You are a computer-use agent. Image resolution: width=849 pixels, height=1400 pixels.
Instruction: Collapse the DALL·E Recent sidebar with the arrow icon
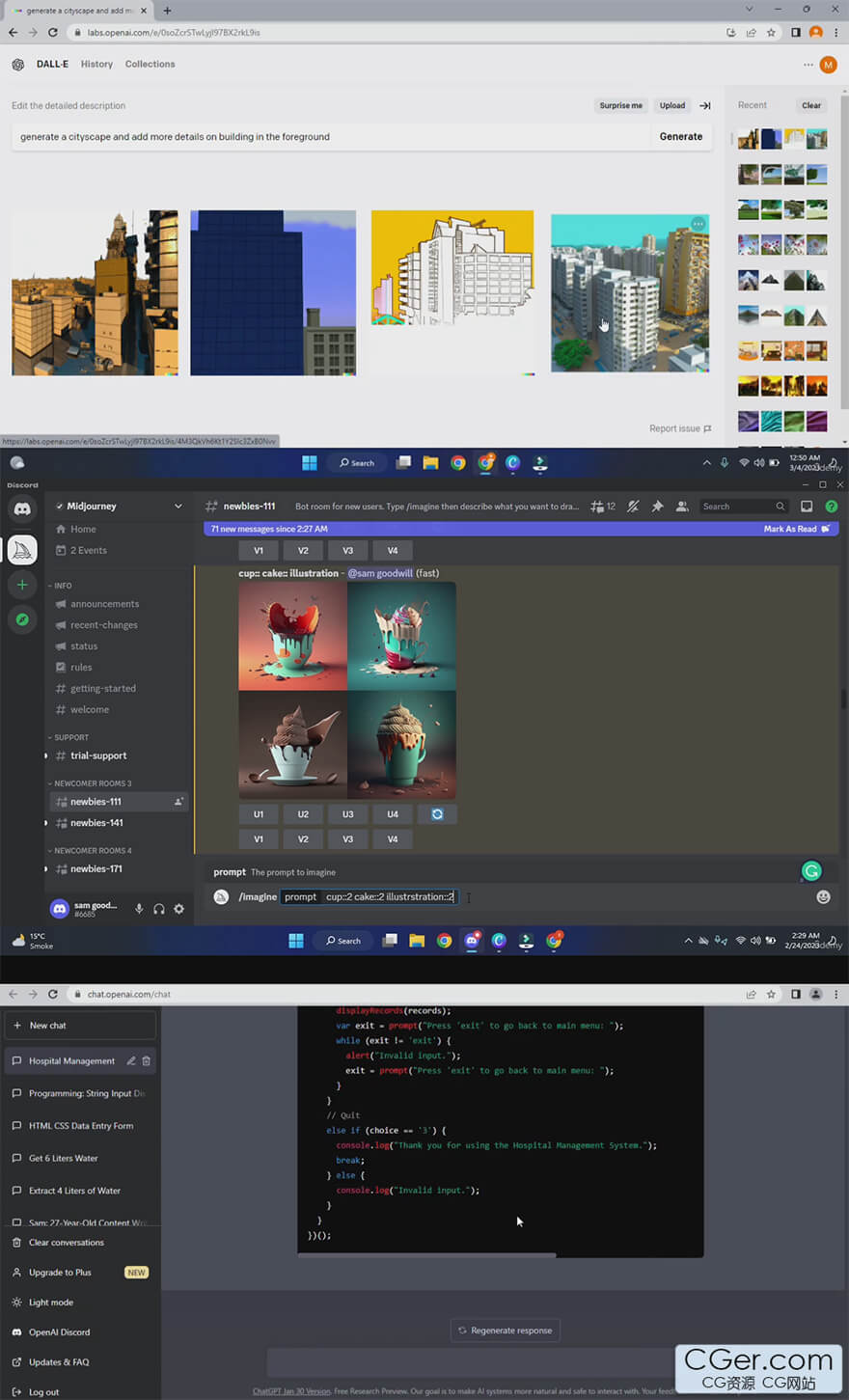tap(705, 106)
